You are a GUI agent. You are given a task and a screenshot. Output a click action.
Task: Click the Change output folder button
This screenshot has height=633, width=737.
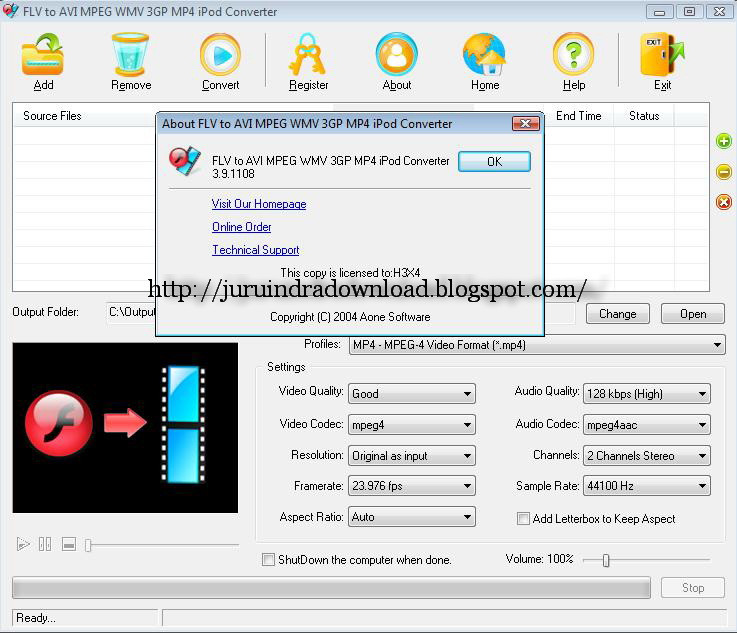click(x=618, y=314)
